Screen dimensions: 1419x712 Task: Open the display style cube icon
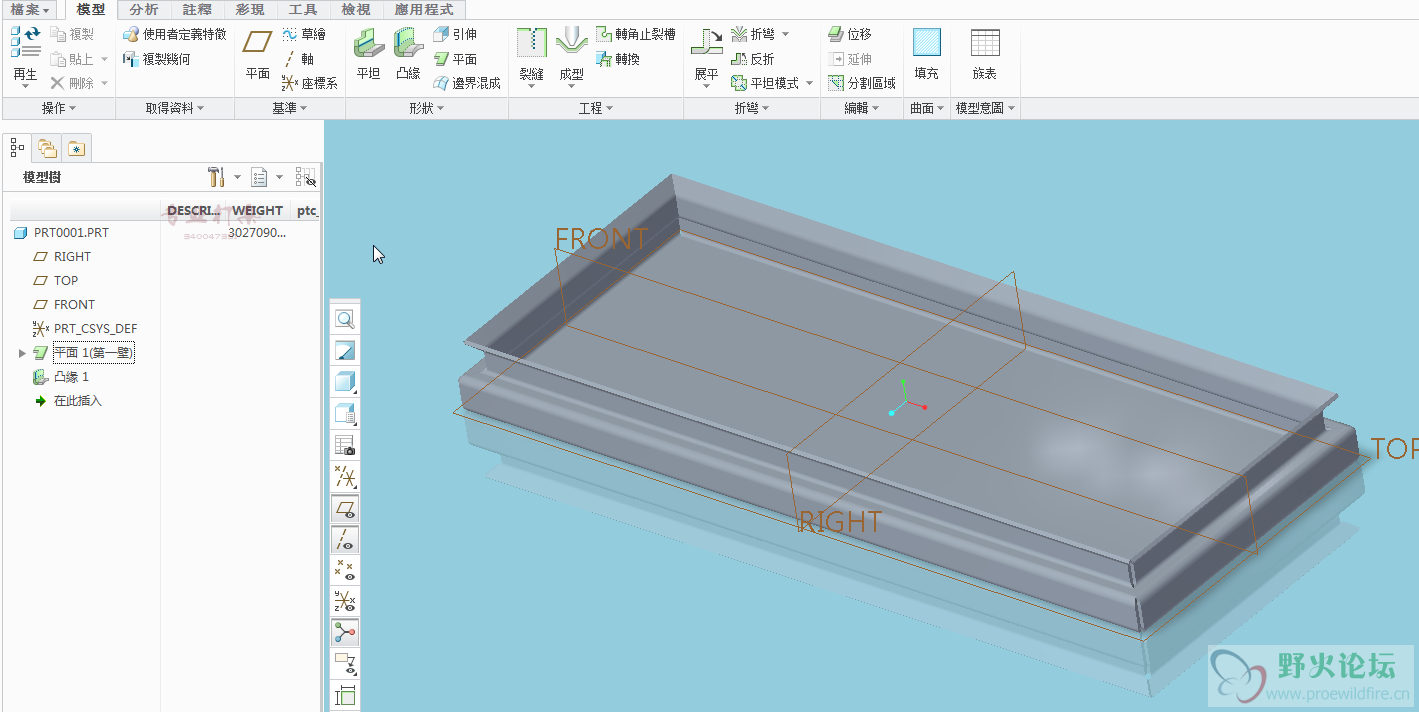(345, 382)
